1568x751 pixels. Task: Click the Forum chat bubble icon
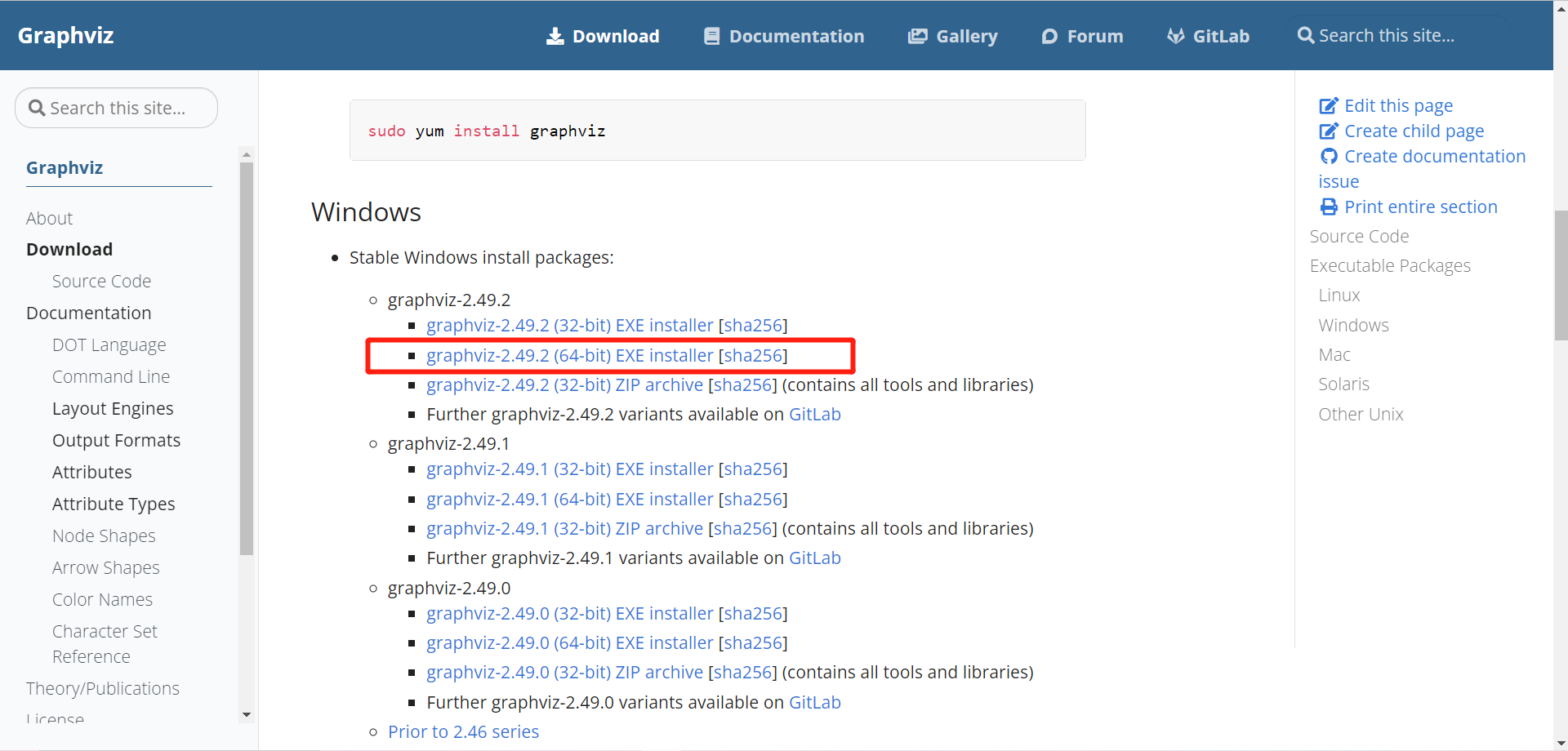tap(1049, 36)
